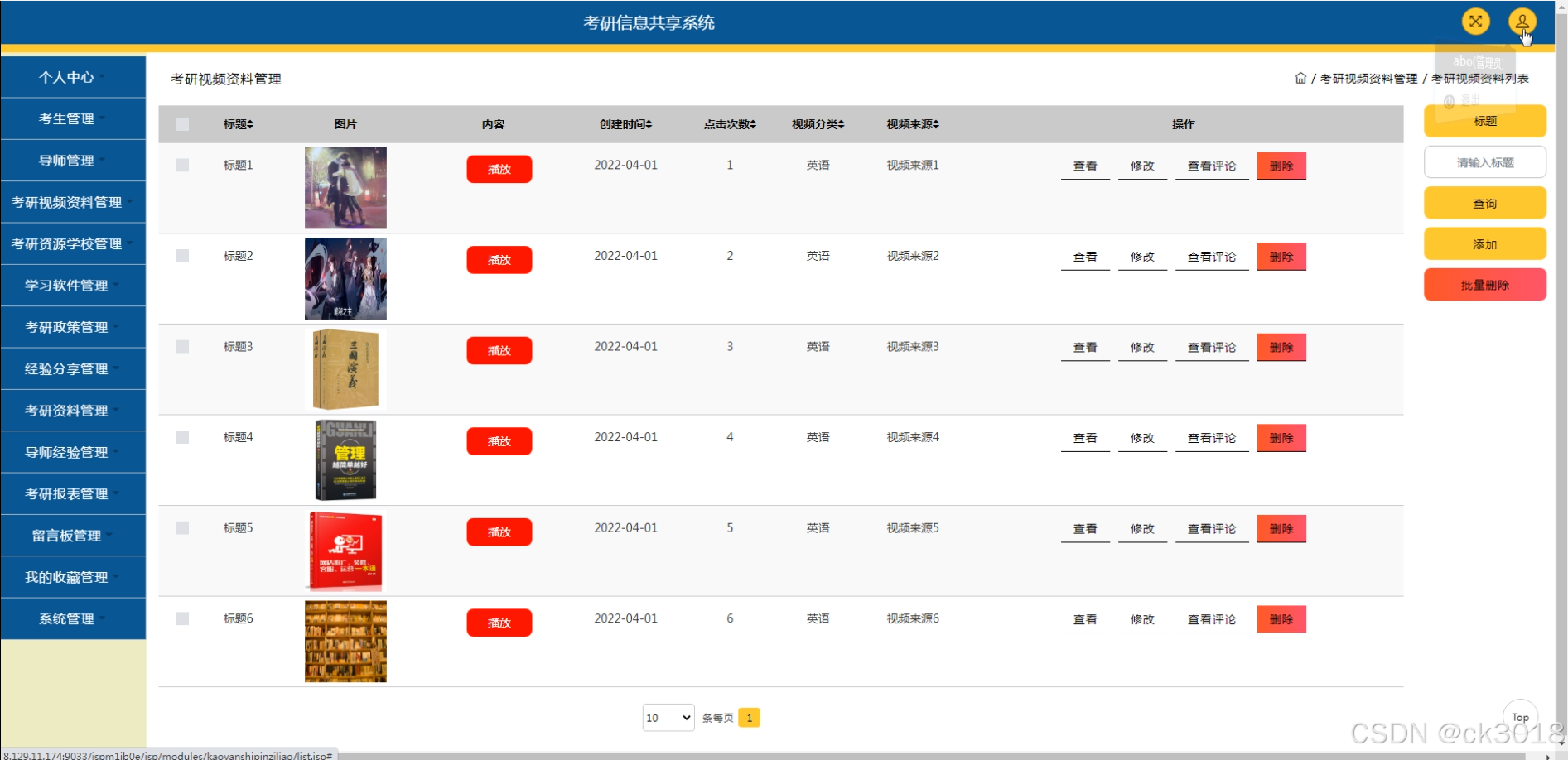Viewport: 1568px width, 760px height.
Task: Open 考研资料管理 sidebar item
Action: coord(73,411)
